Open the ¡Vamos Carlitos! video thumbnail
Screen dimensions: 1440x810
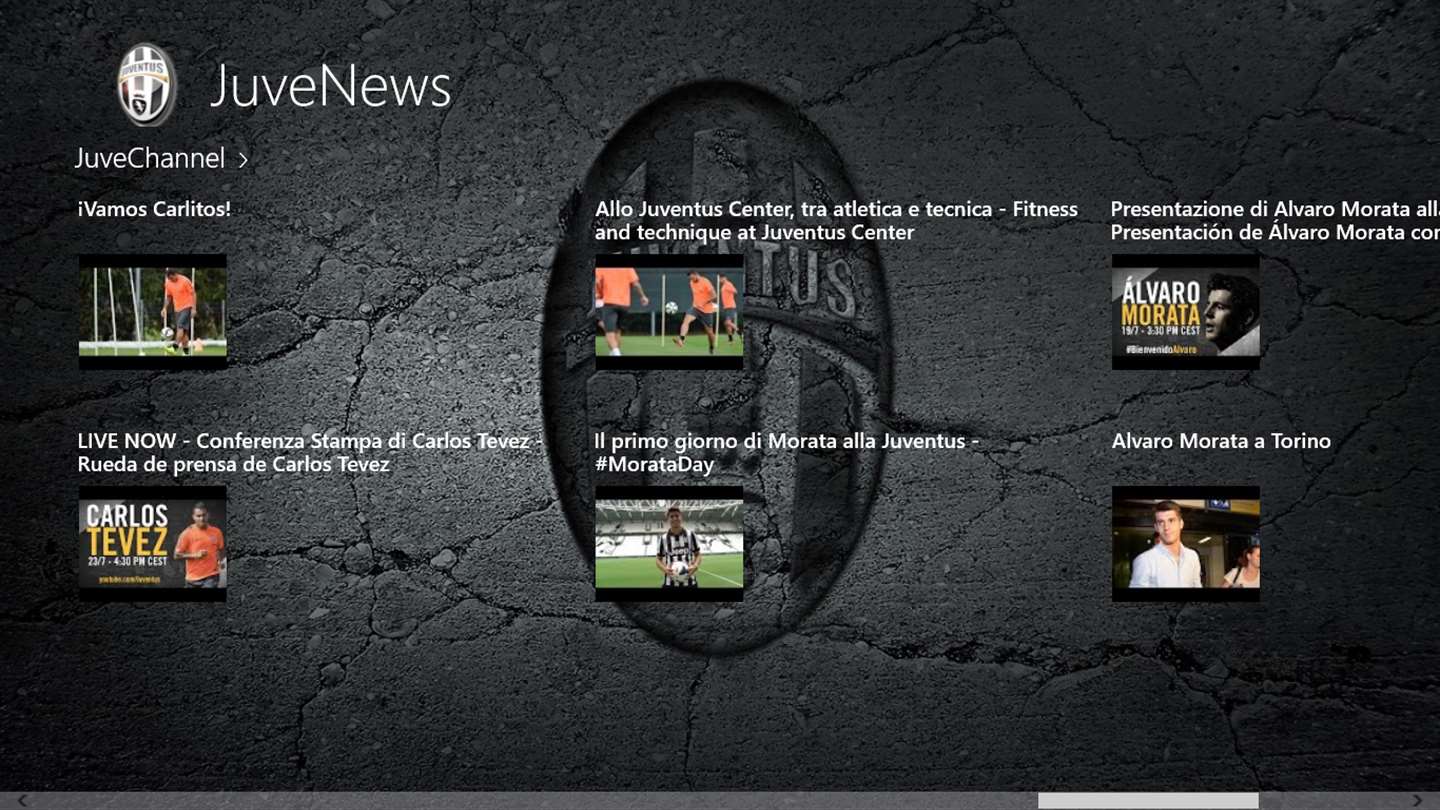153,312
